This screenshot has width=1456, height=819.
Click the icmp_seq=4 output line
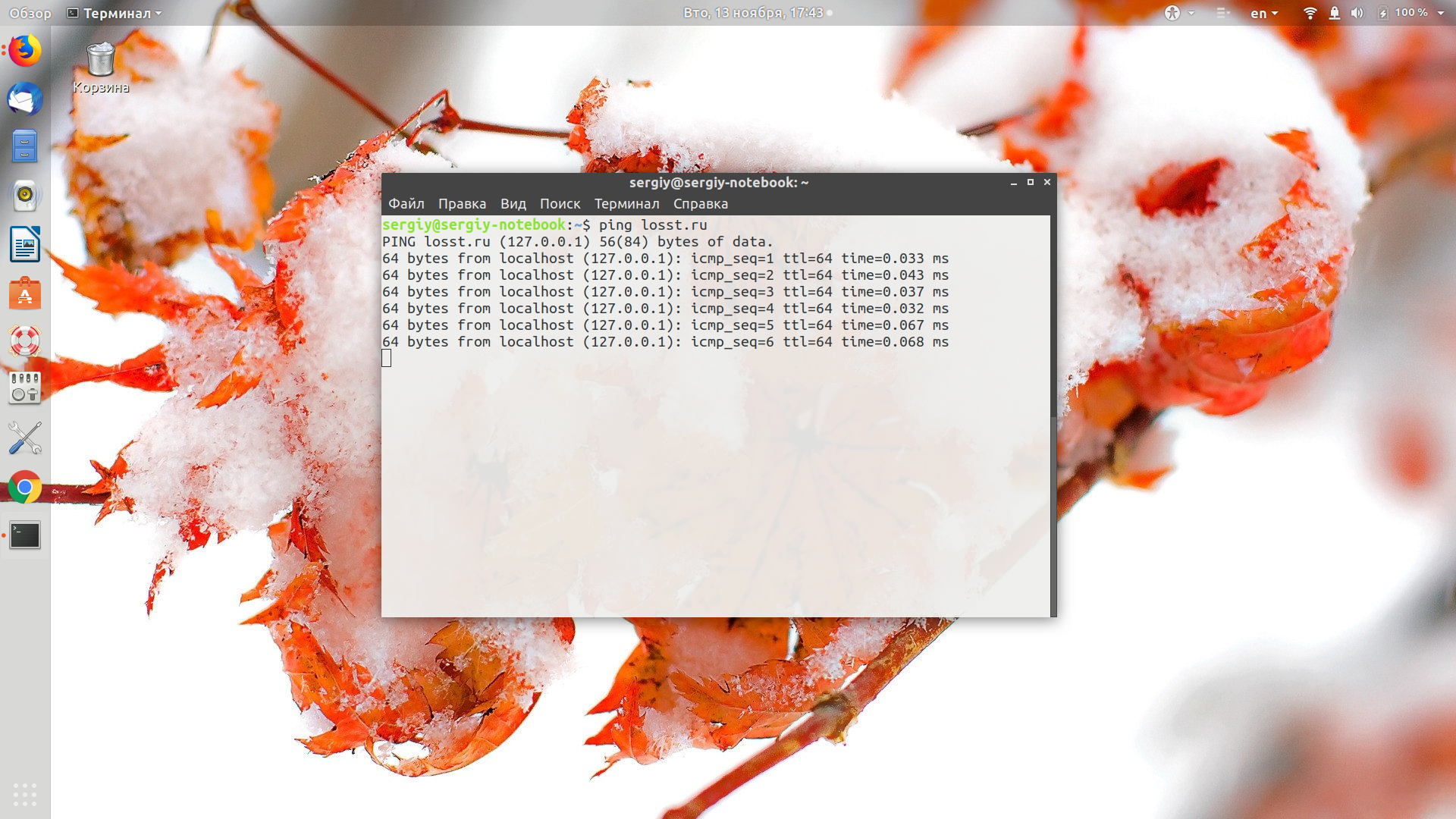[x=666, y=308]
